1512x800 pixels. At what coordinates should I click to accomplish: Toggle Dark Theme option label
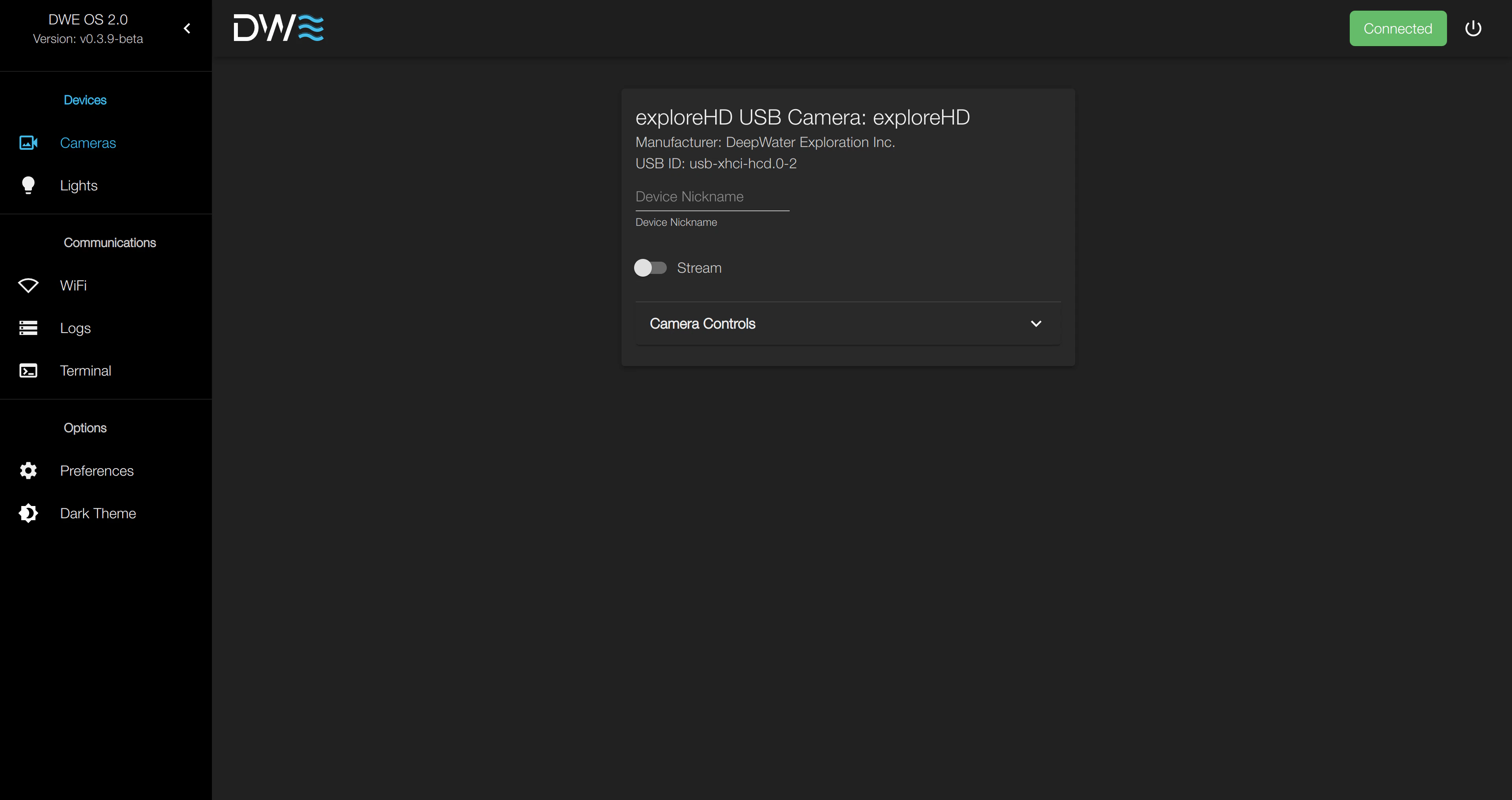(98, 513)
